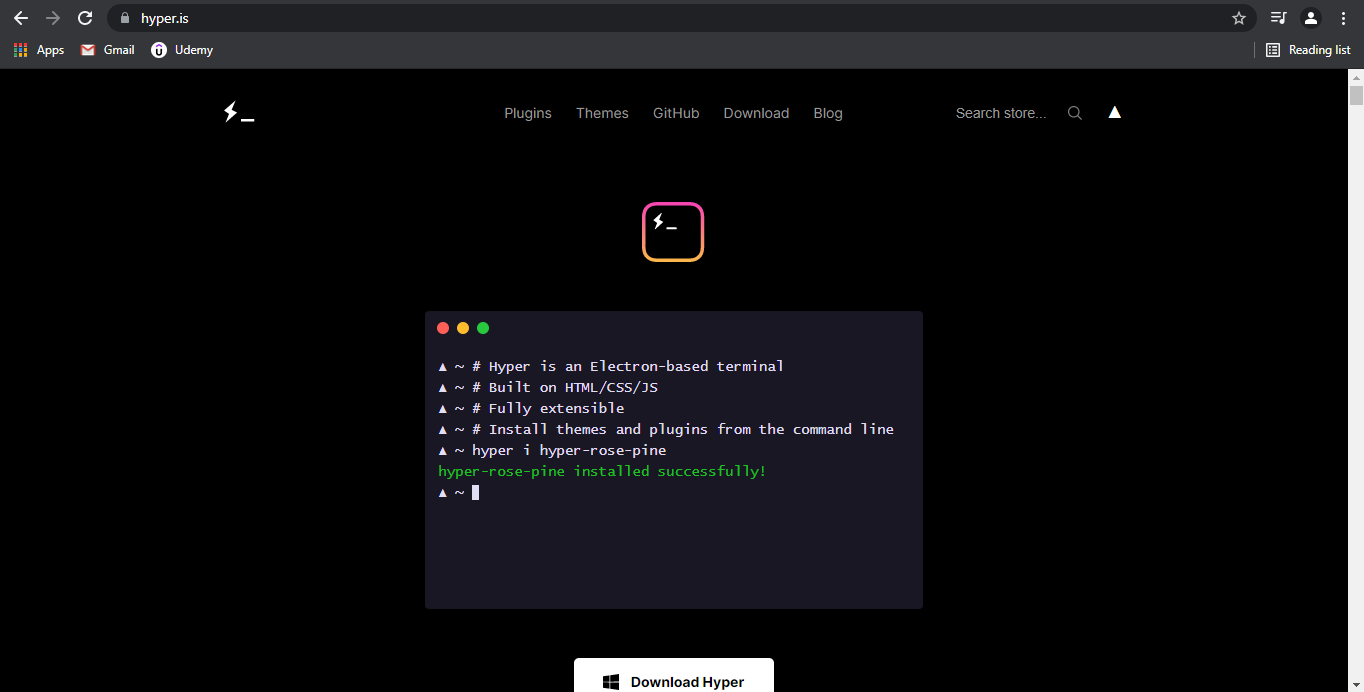The width and height of the screenshot is (1364, 692).
Task: Click the green dot in terminal window
Action: (x=483, y=328)
